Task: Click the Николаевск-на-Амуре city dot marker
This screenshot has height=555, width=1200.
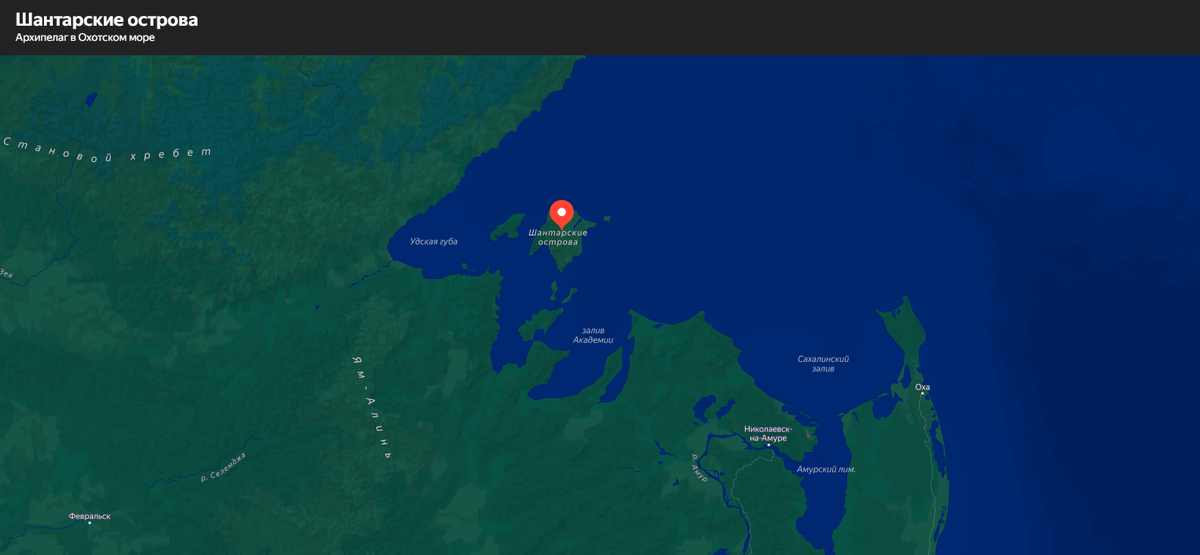Action: 768,446
